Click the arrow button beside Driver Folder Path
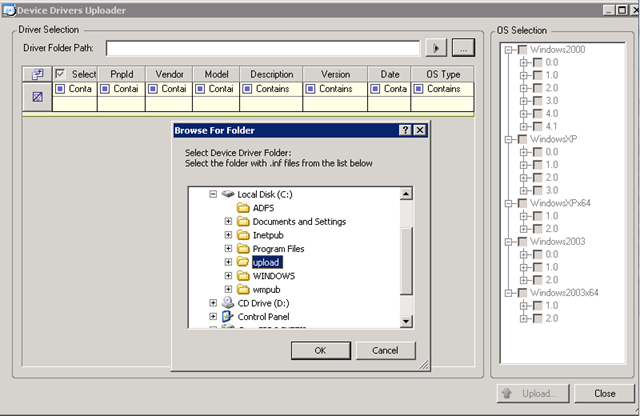This screenshot has width=640, height=416. pyautogui.click(x=436, y=47)
